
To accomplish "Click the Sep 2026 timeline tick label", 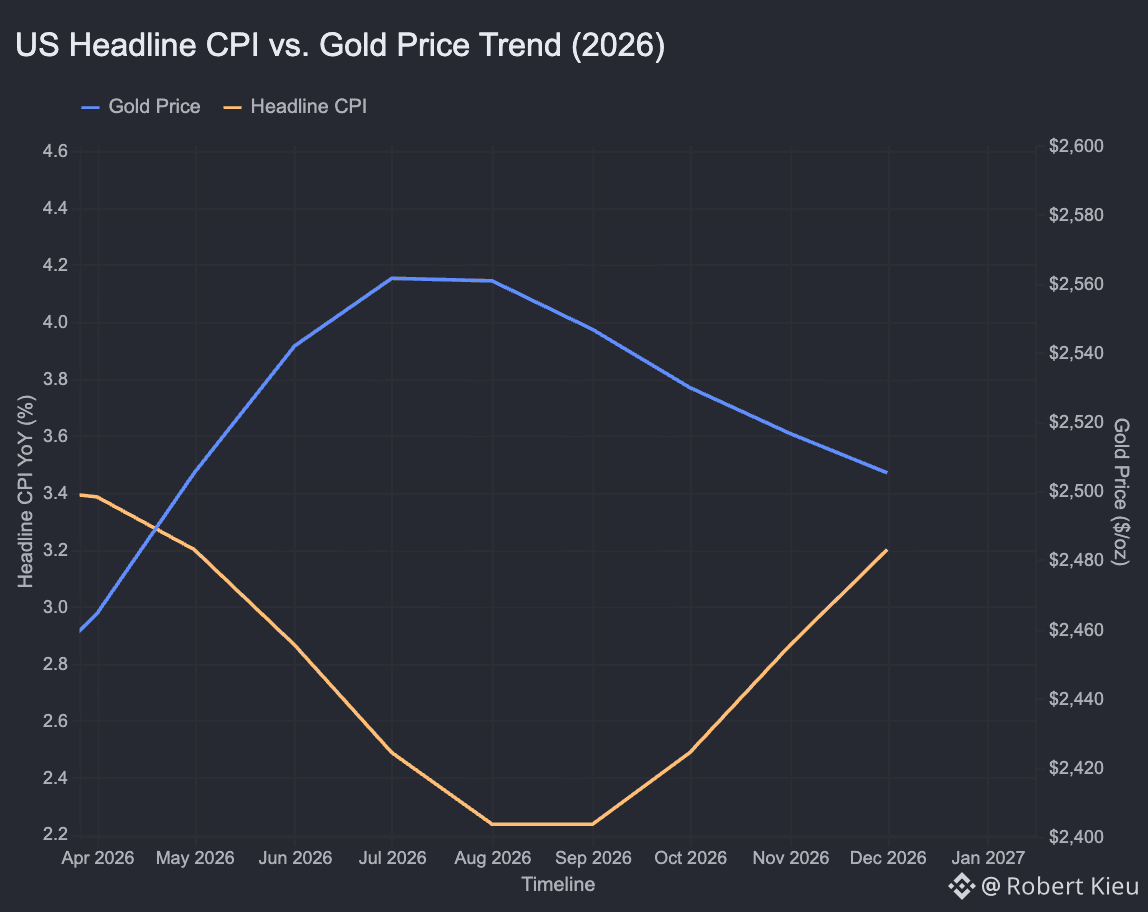I will point(593,858).
